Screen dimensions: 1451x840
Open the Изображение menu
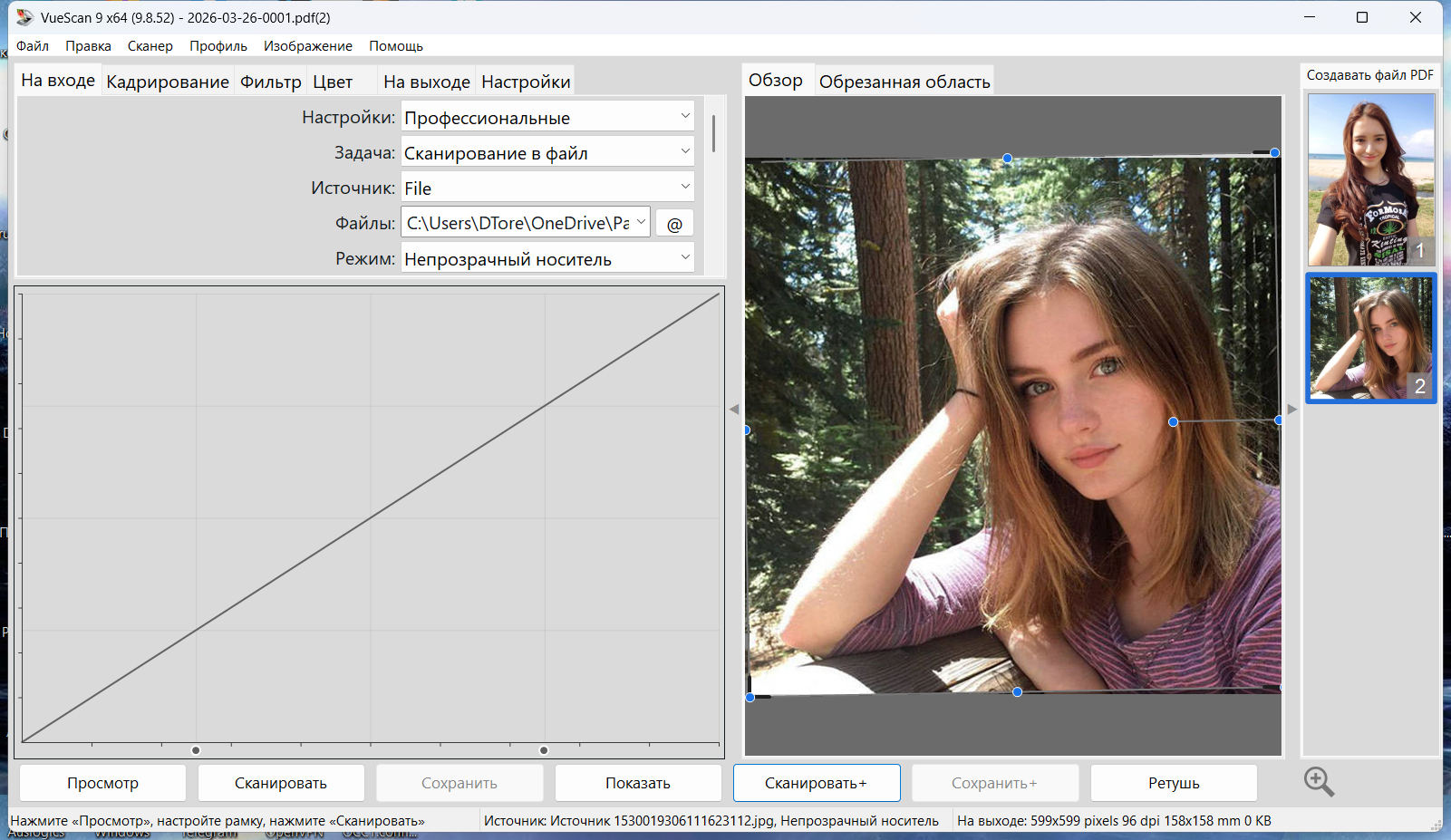click(x=307, y=46)
